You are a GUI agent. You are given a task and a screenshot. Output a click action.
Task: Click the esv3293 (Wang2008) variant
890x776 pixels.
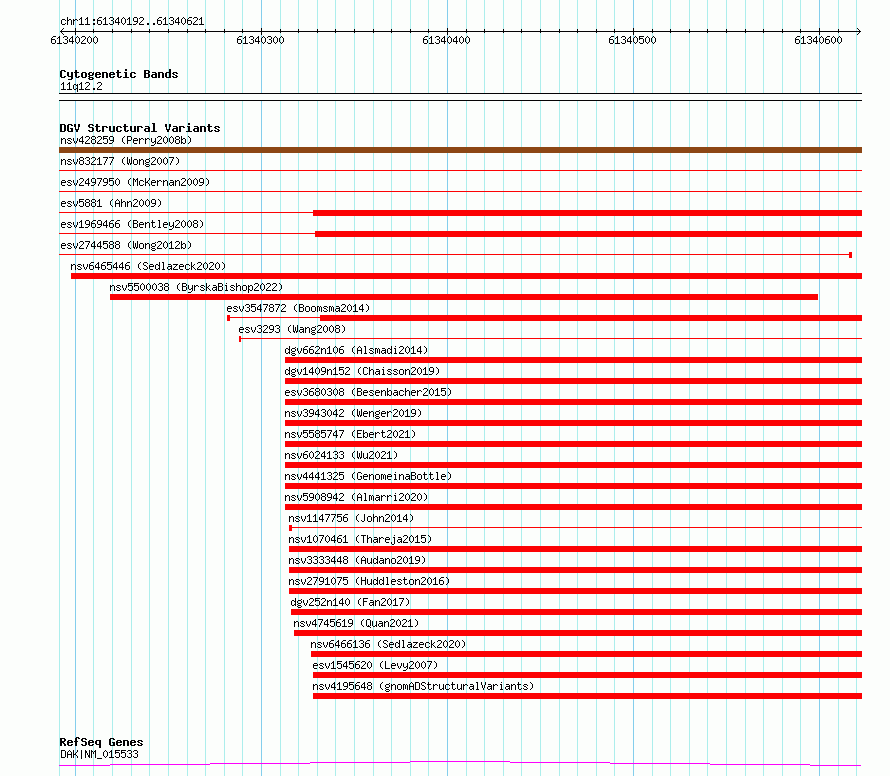(x=292, y=329)
